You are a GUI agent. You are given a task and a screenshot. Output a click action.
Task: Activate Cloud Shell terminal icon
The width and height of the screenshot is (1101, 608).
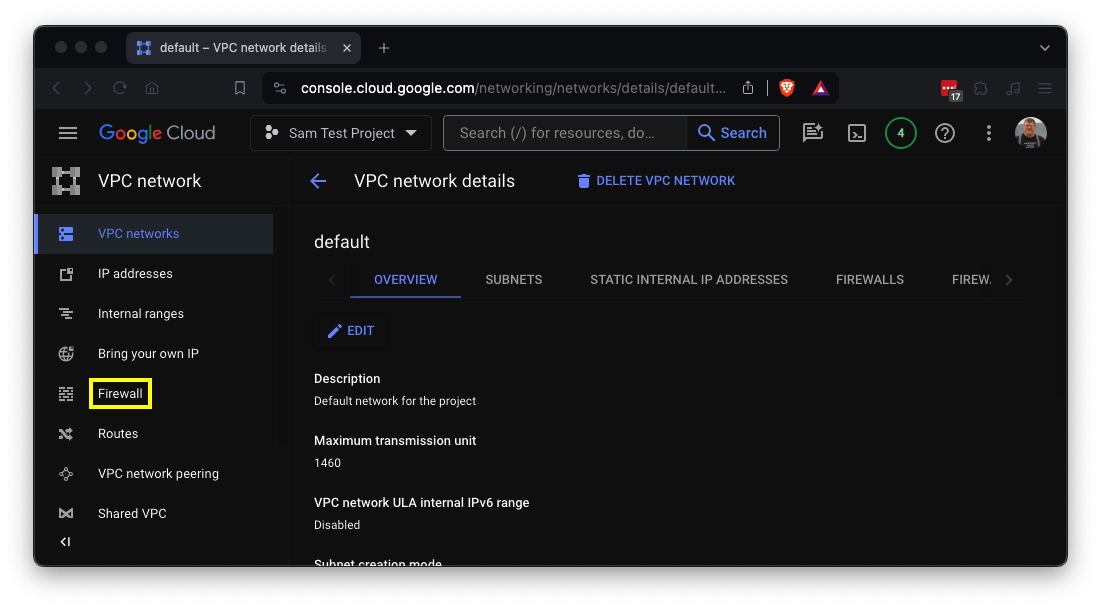point(856,133)
